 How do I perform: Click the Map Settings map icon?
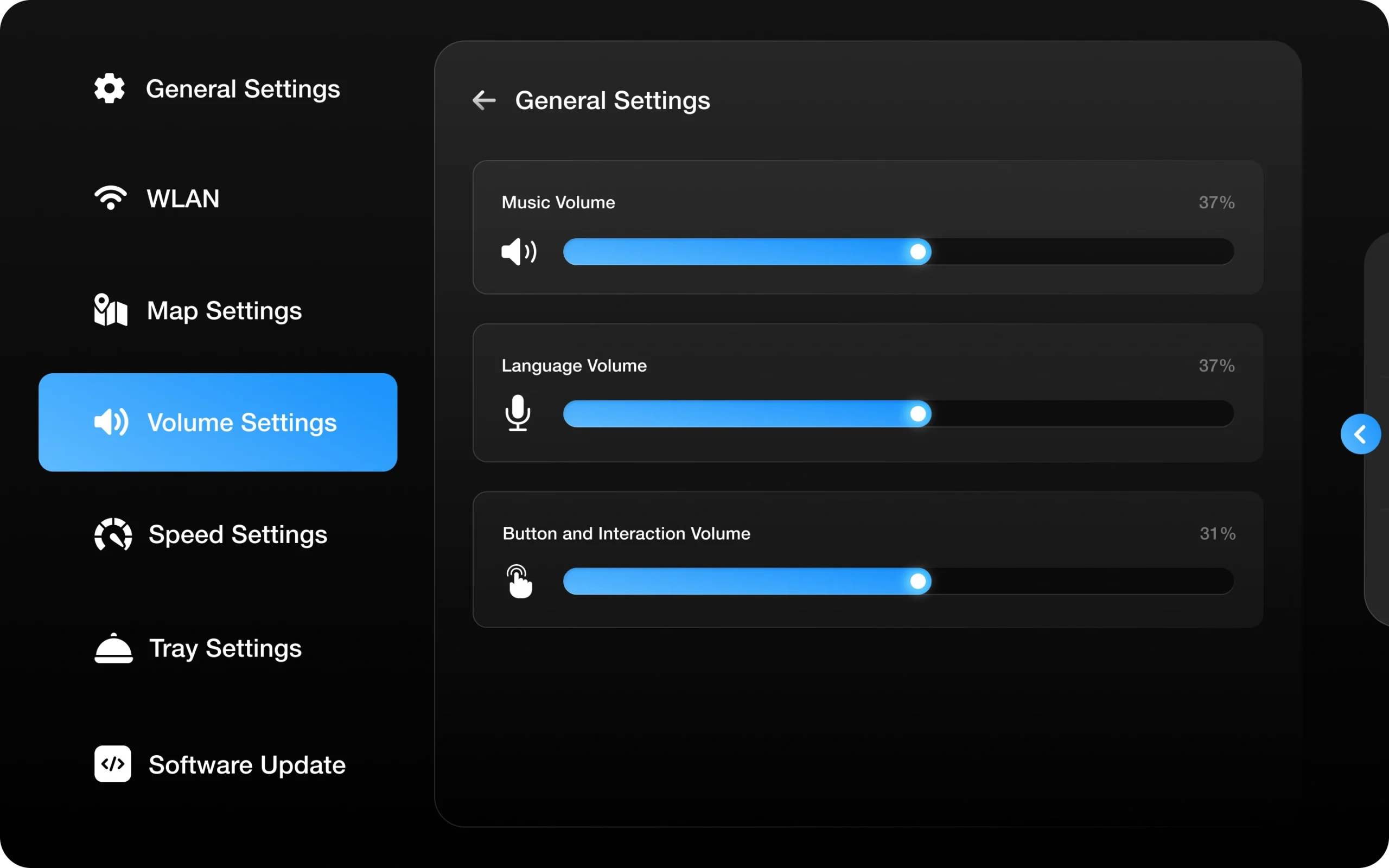point(110,310)
